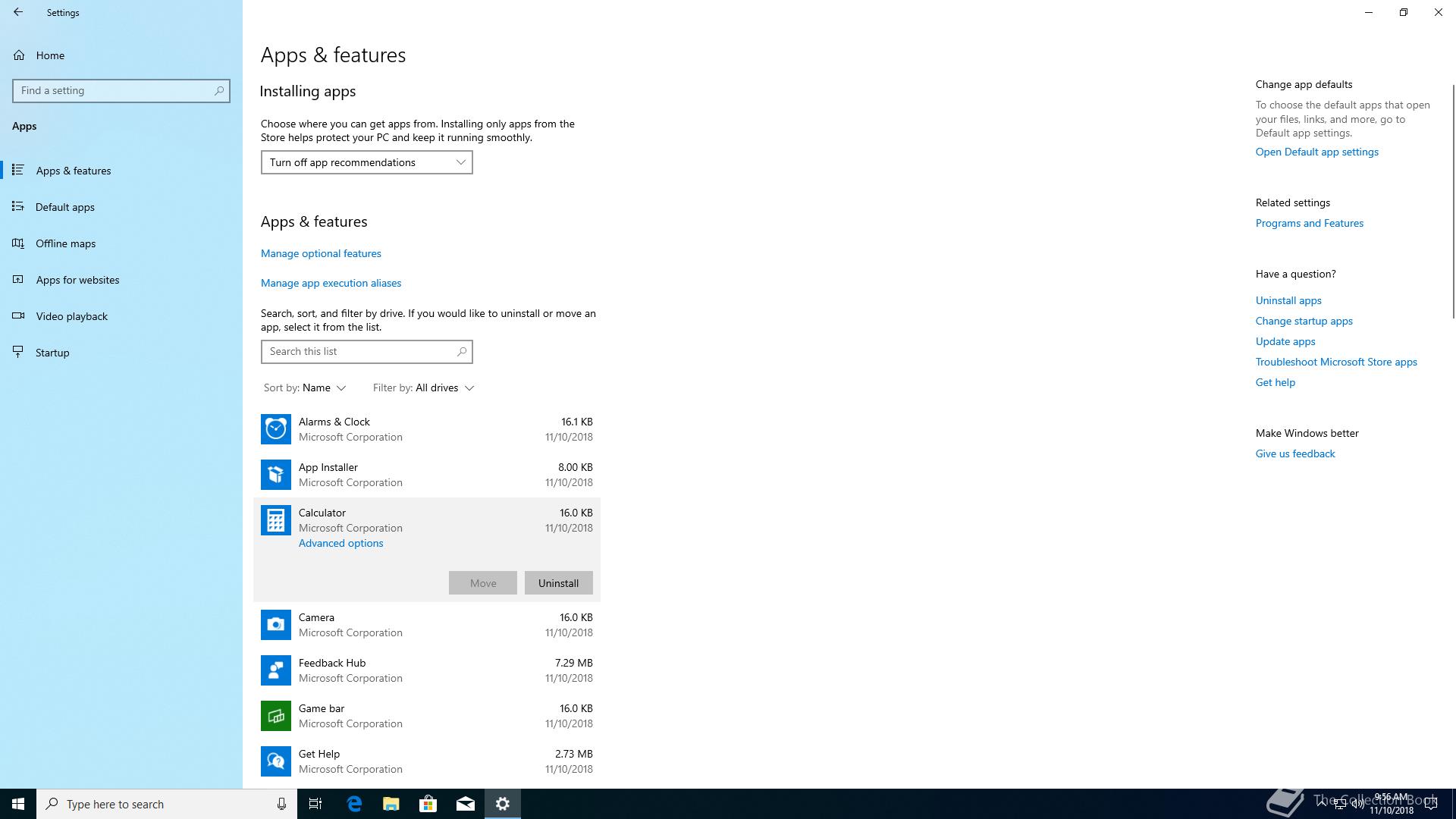Click the volume icon in system tray
This screenshot has width=1456, height=819.
[x=1357, y=805]
